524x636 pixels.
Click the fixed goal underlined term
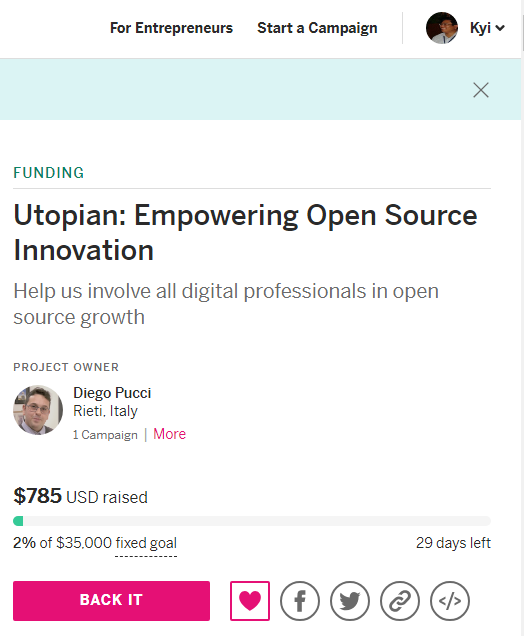tap(146, 543)
